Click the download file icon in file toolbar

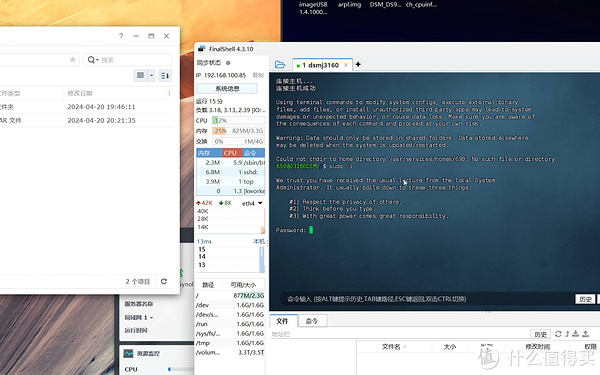point(576,334)
